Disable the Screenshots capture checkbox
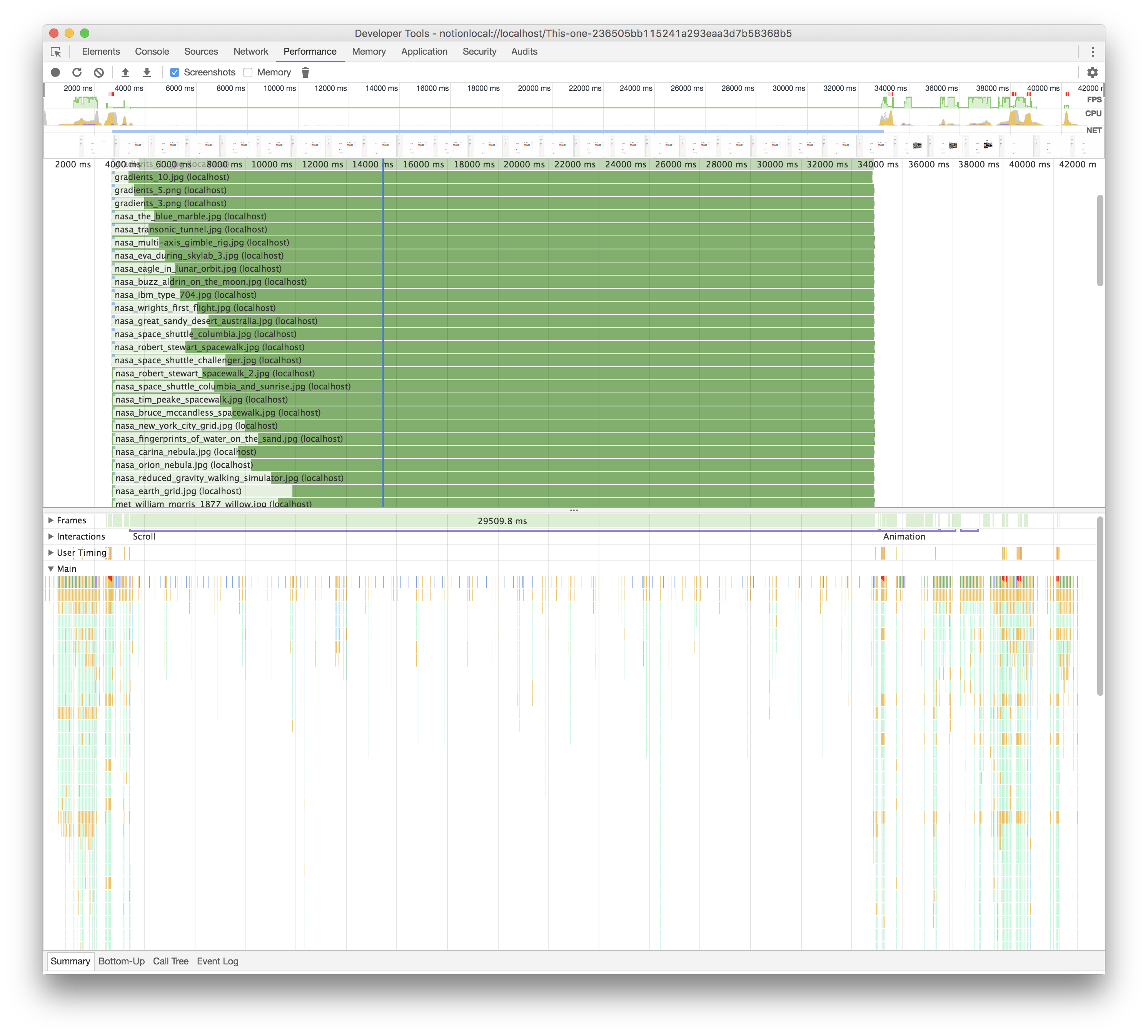Viewport: 1148px width, 1036px height. [x=174, y=72]
